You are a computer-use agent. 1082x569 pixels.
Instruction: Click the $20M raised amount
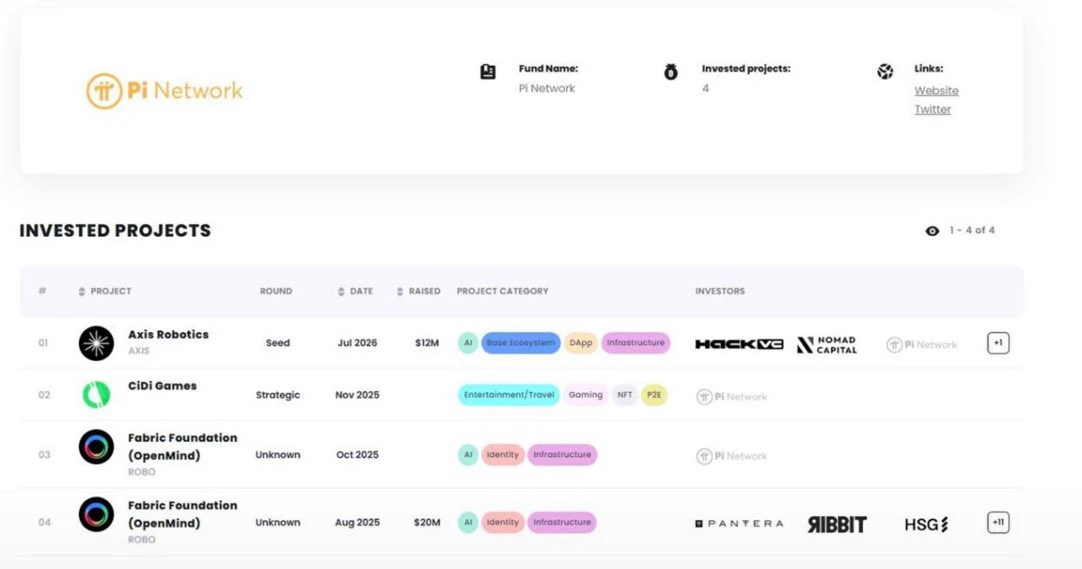[426, 523]
